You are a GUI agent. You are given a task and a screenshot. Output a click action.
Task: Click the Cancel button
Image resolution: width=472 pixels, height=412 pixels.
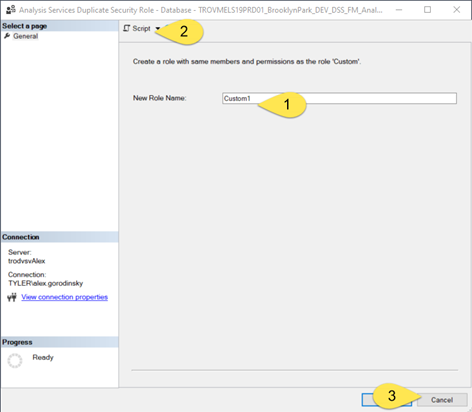pos(442,400)
